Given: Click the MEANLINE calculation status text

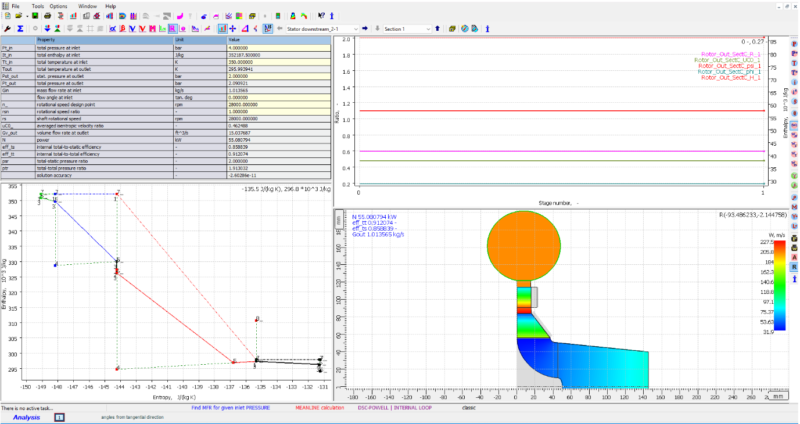Looking at the screenshot, I should pyautogui.click(x=319, y=408).
